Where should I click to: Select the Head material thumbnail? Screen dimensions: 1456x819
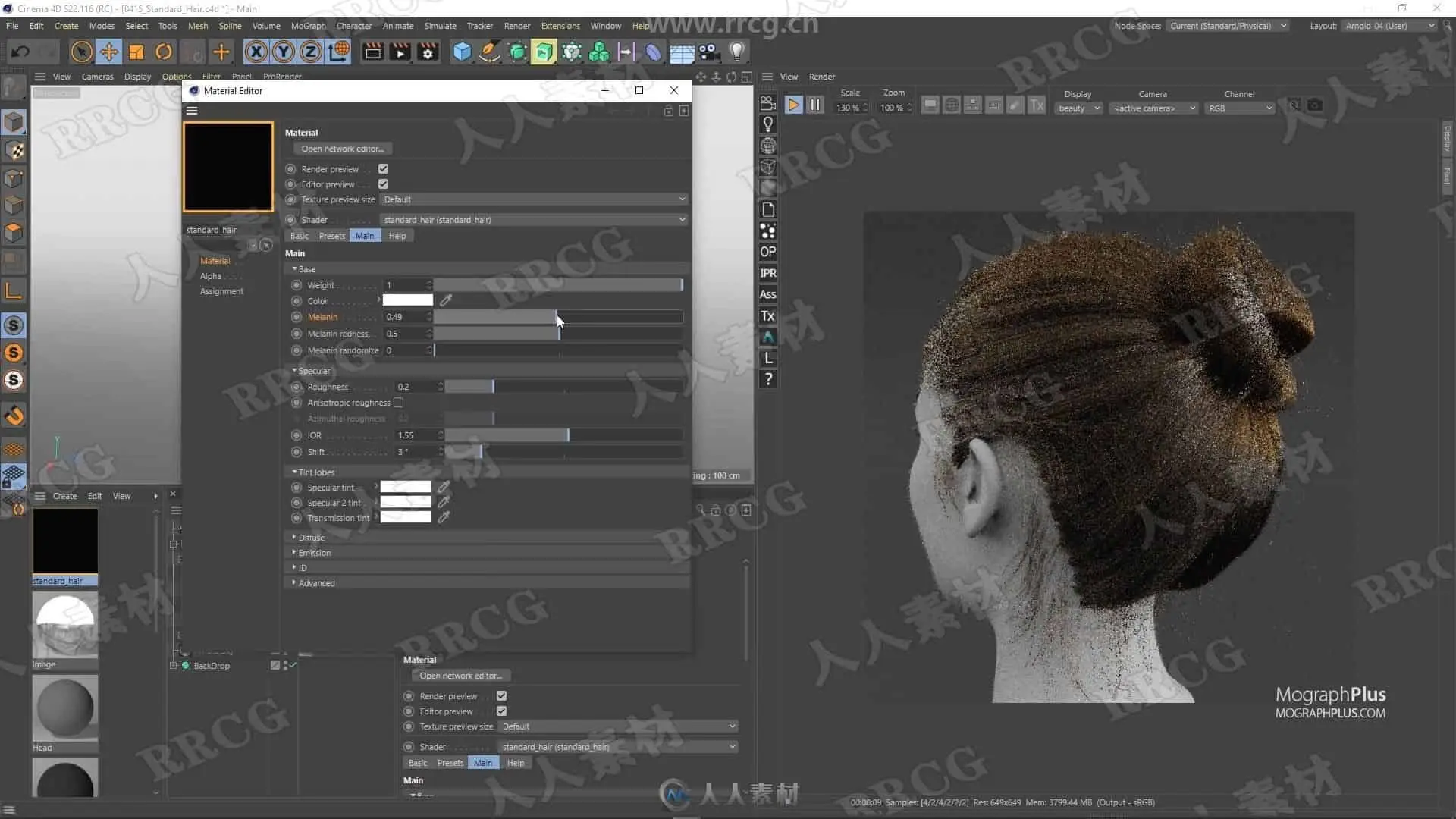tap(65, 709)
